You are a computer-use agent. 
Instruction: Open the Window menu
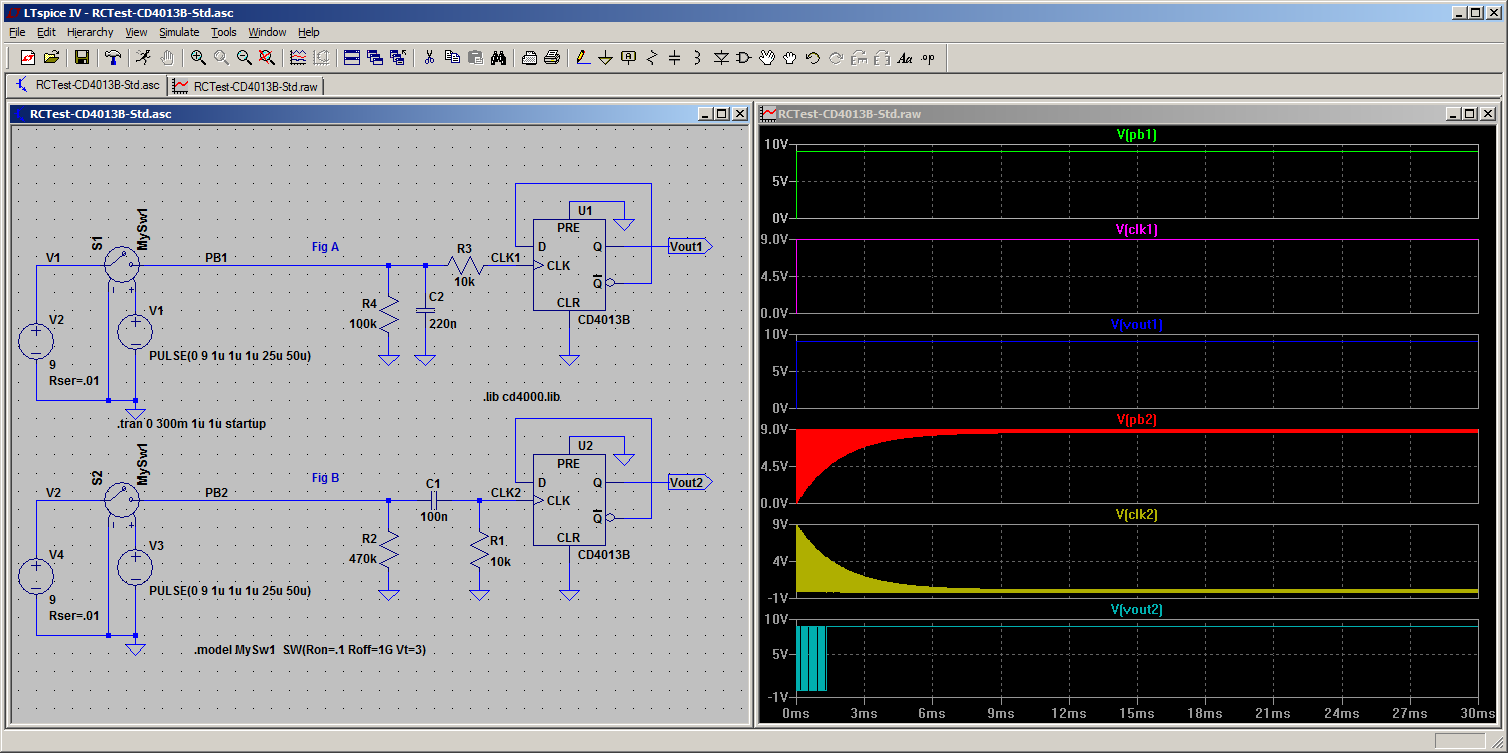click(267, 32)
